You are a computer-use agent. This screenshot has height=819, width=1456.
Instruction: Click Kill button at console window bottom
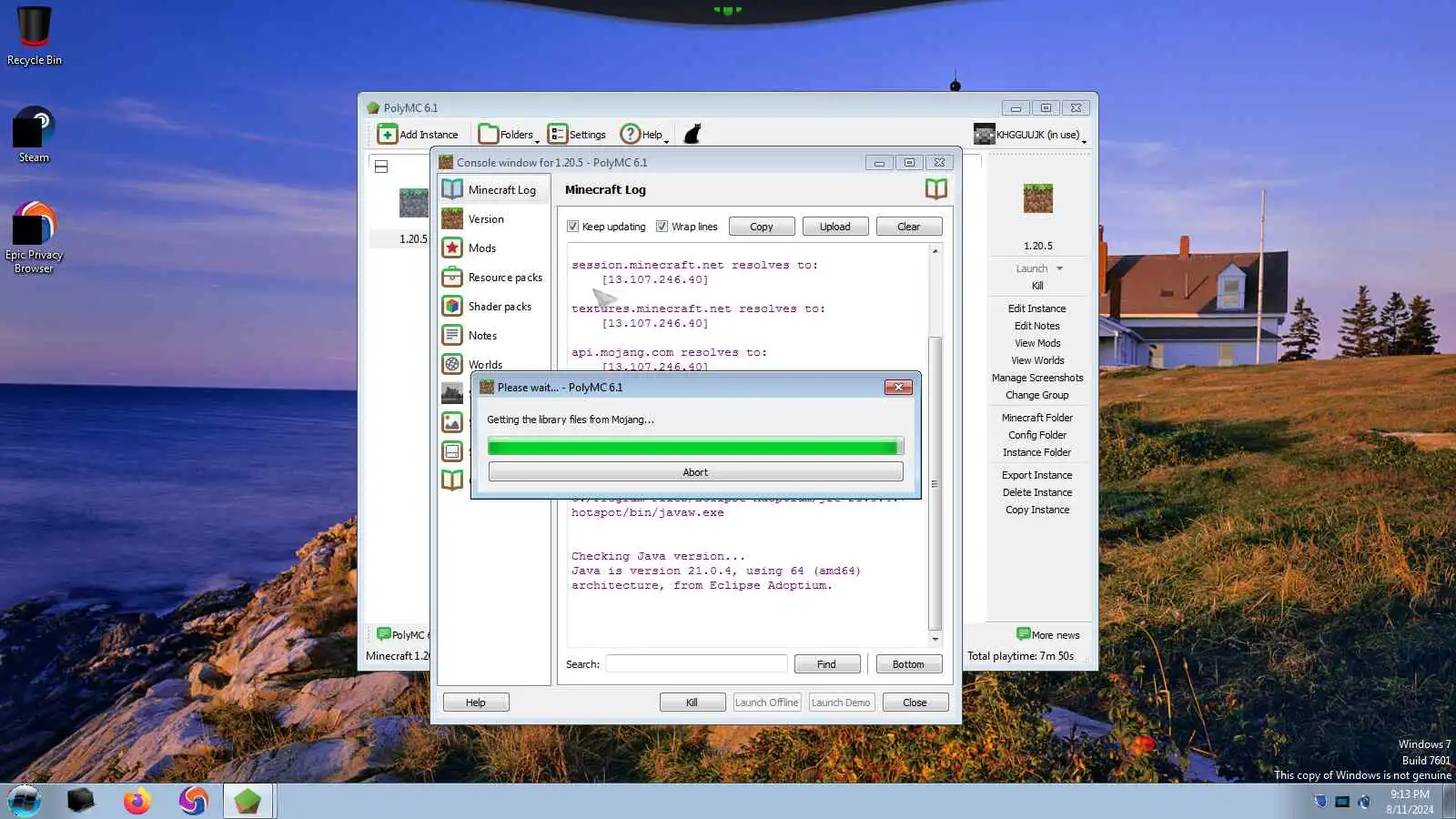point(693,703)
